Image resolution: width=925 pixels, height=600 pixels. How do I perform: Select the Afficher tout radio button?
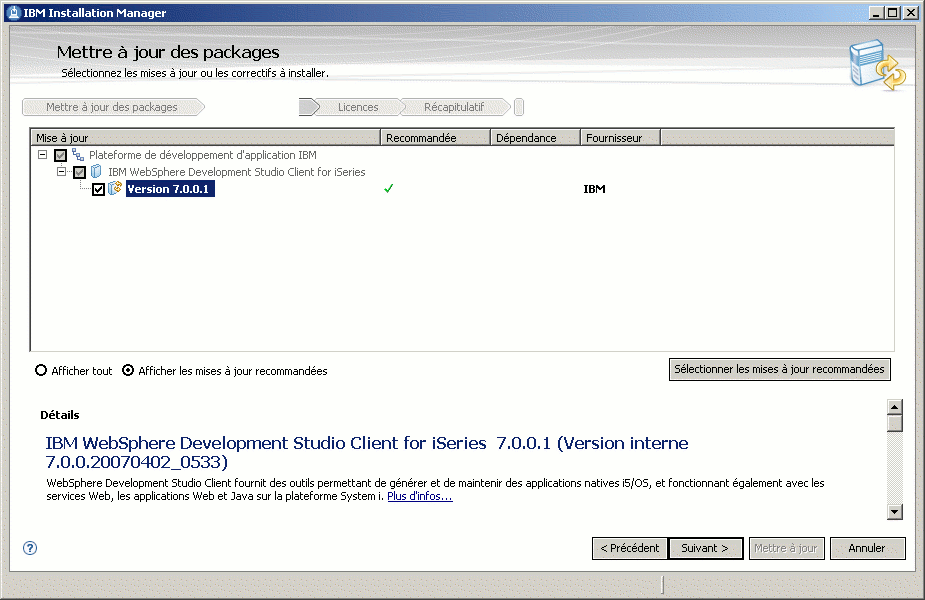41,371
